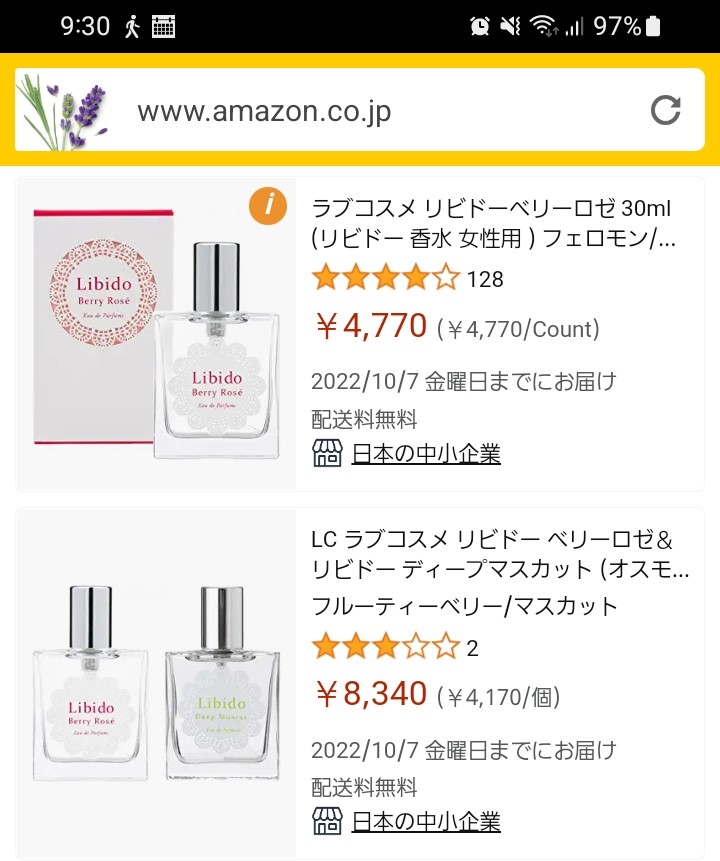Tap the store icon under second product
Image resolution: width=720 pixels, height=861 pixels.
coord(327,821)
